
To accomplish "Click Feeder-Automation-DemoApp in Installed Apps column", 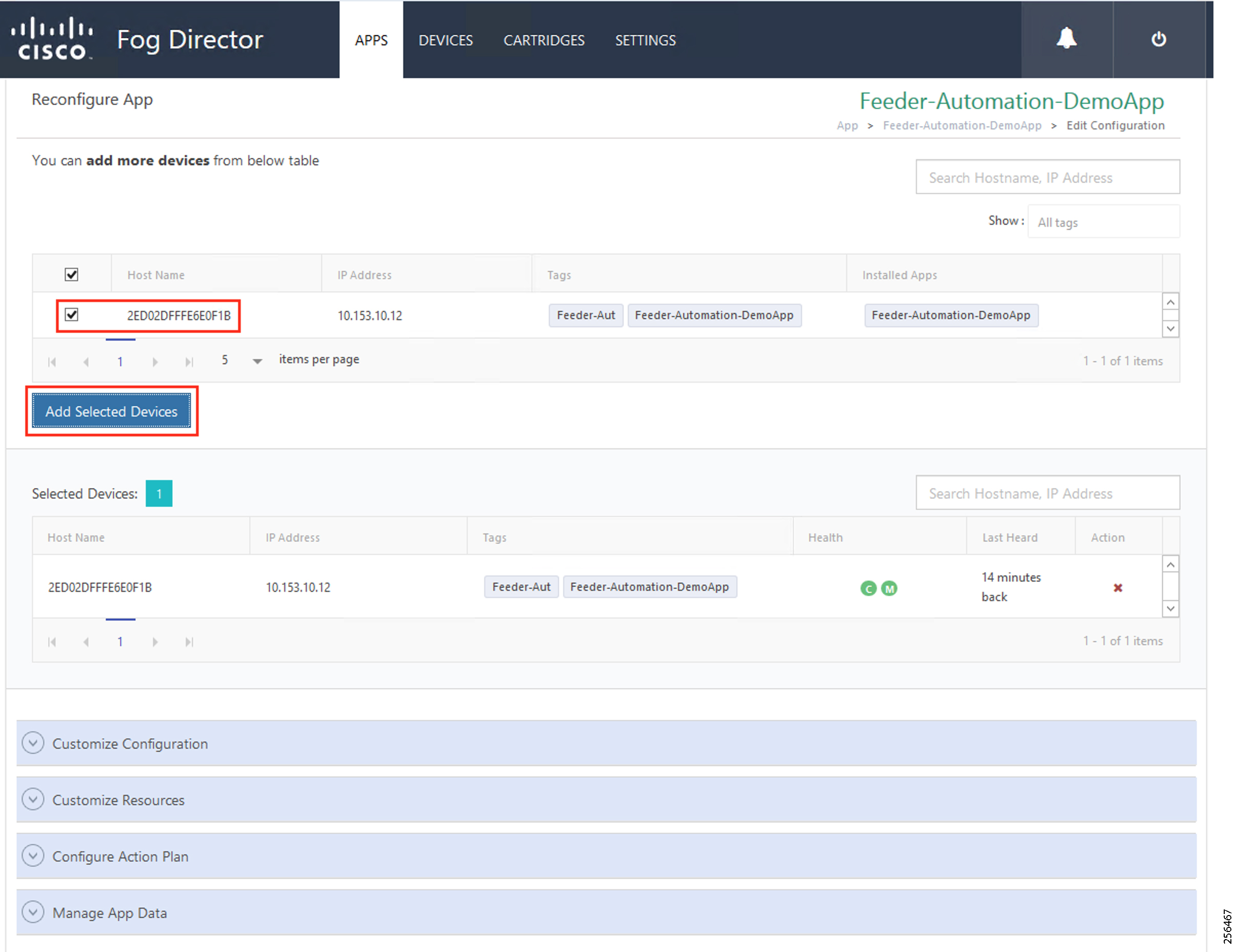I will coord(951,315).
